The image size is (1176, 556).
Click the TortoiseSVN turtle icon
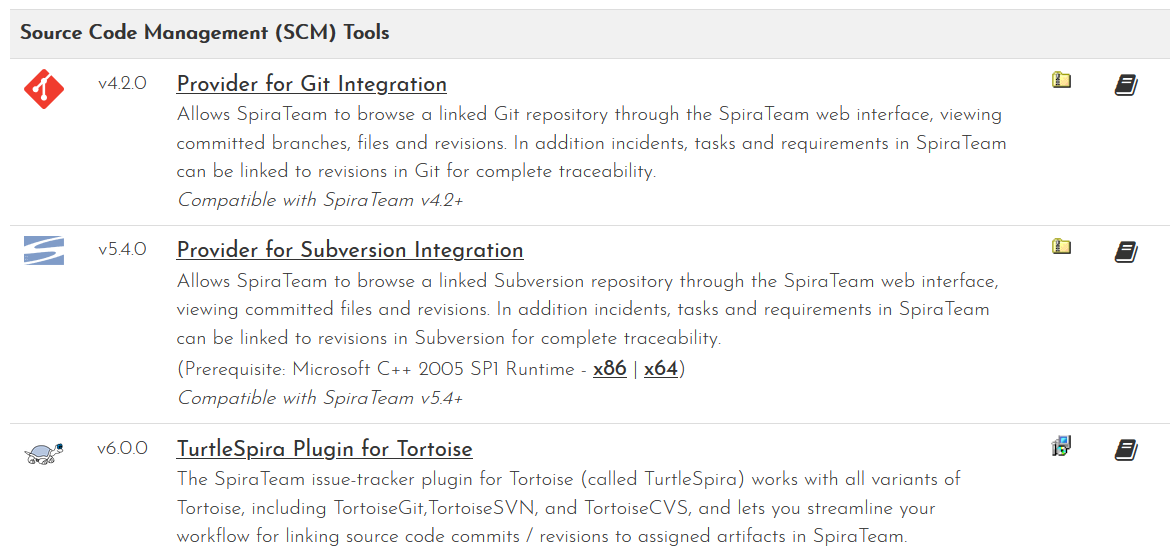[44, 454]
